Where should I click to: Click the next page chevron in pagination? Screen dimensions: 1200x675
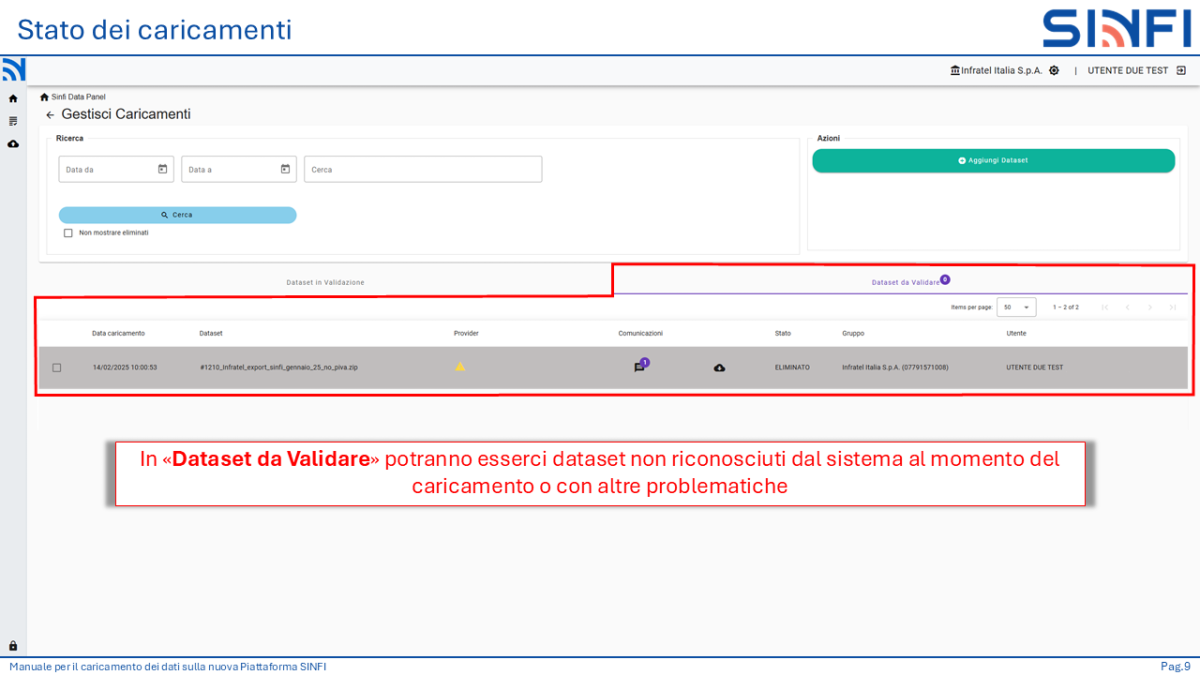click(1150, 307)
